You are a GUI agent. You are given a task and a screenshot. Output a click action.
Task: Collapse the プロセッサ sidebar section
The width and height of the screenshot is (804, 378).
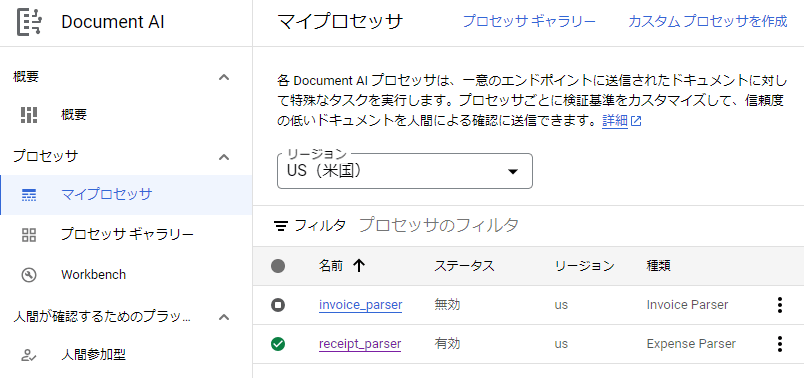[x=224, y=157]
